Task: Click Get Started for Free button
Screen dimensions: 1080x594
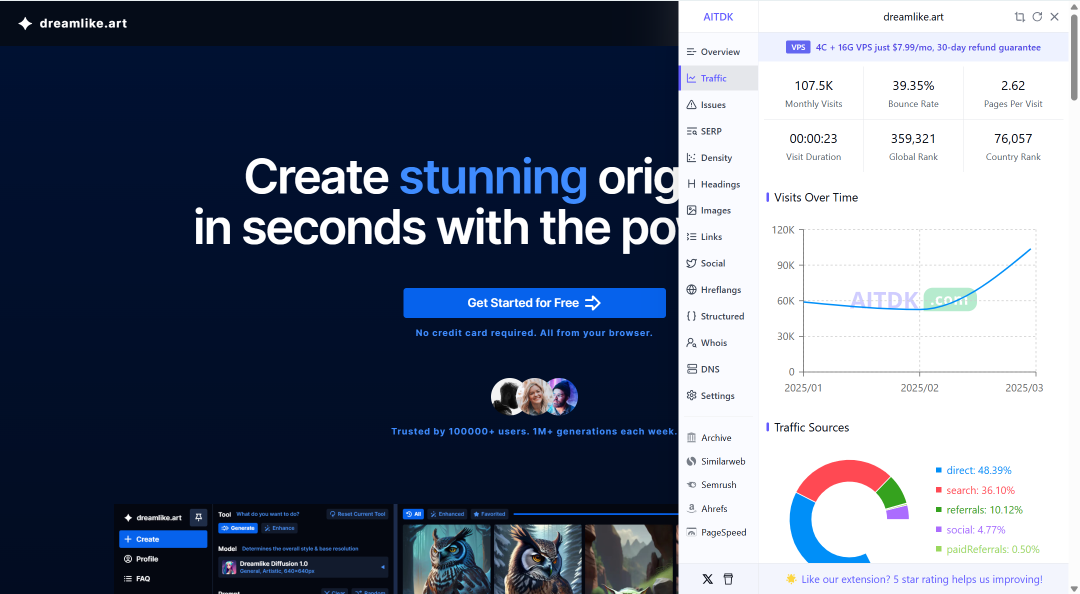Action: 534,303
